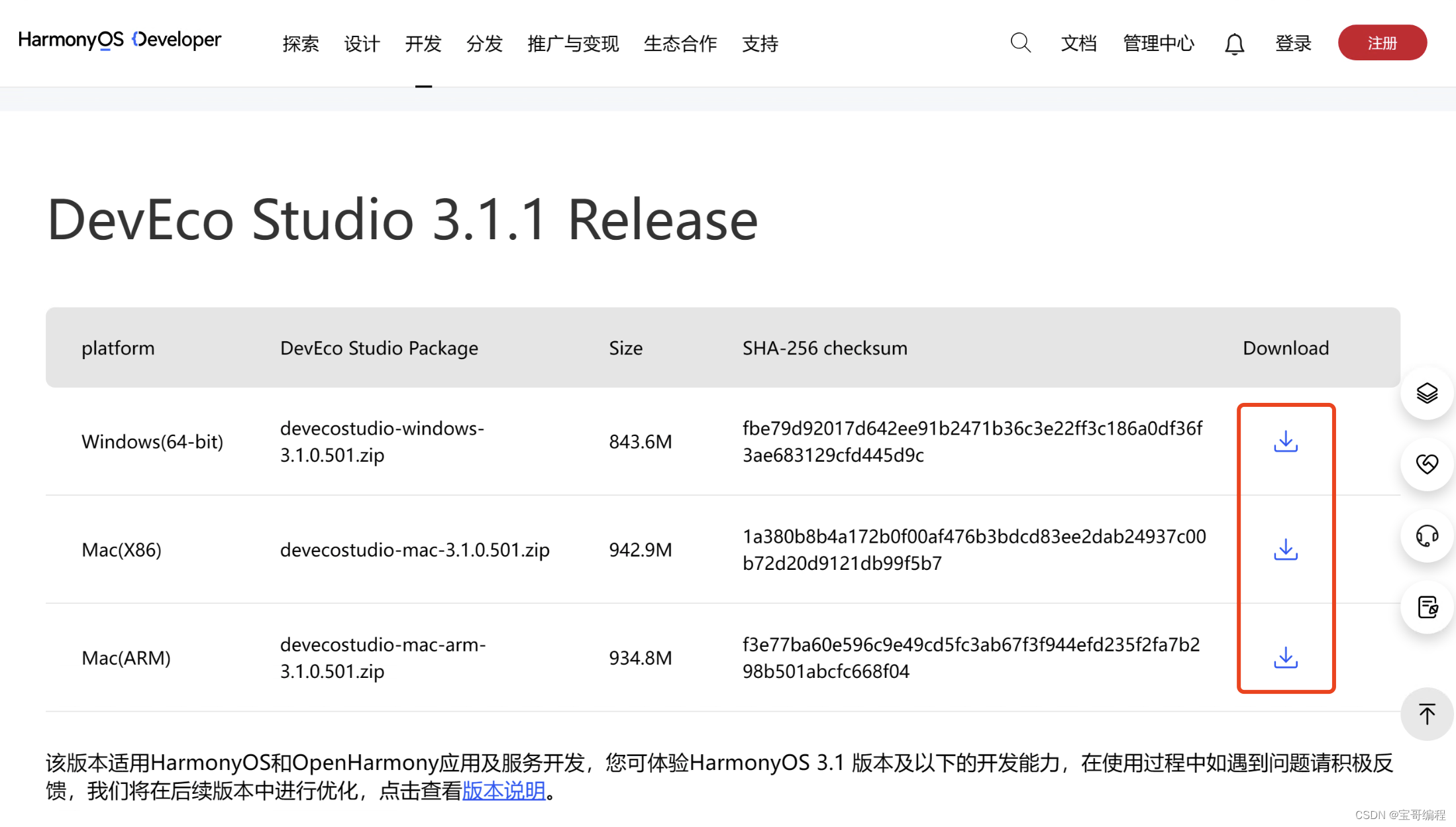Screen dimensions: 1456x827
Task: Download the devecostudio-mac-3.1.0.501.zip package
Action: click(1285, 549)
